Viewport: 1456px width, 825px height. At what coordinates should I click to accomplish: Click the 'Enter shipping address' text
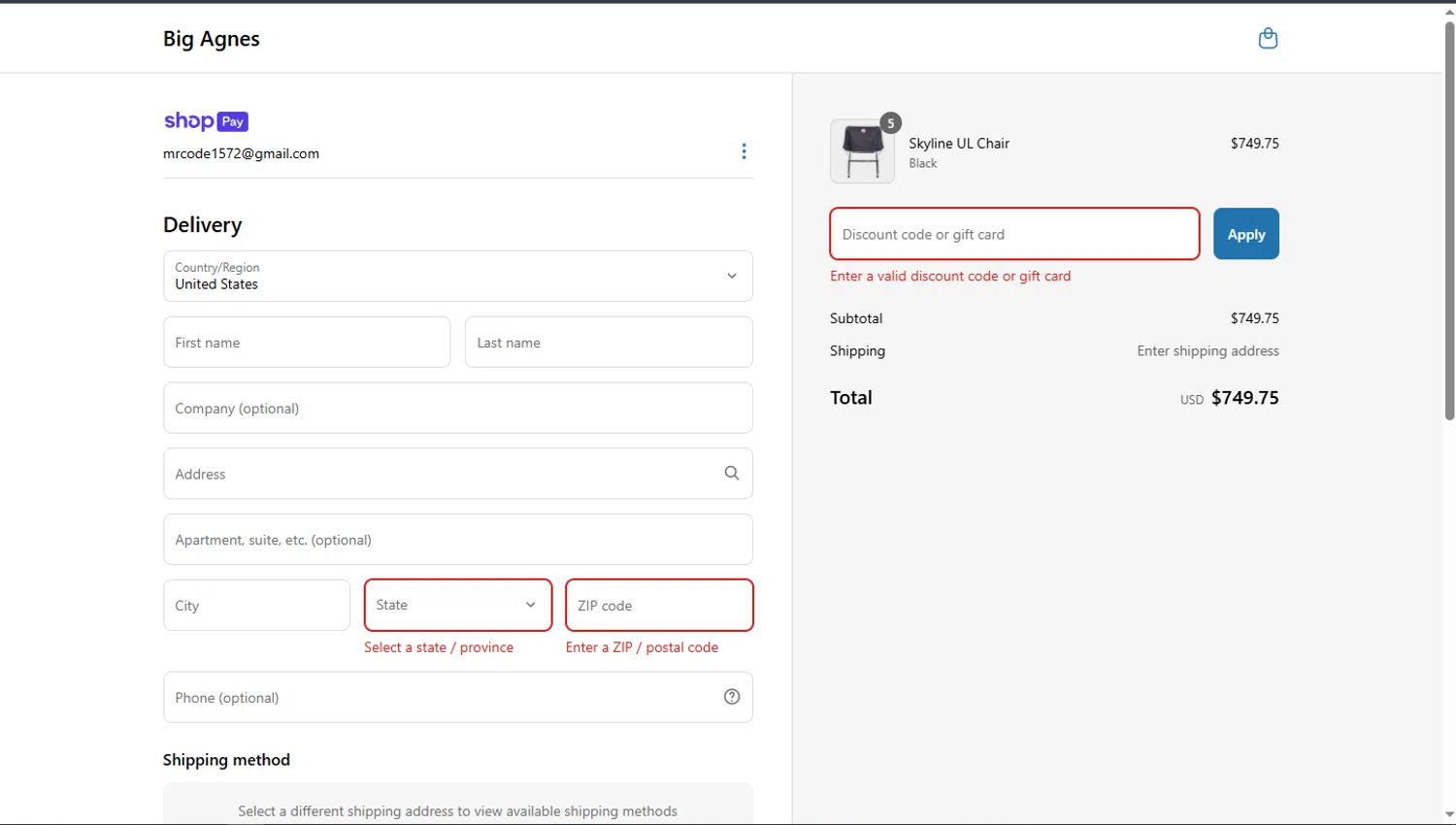click(1208, 351)
